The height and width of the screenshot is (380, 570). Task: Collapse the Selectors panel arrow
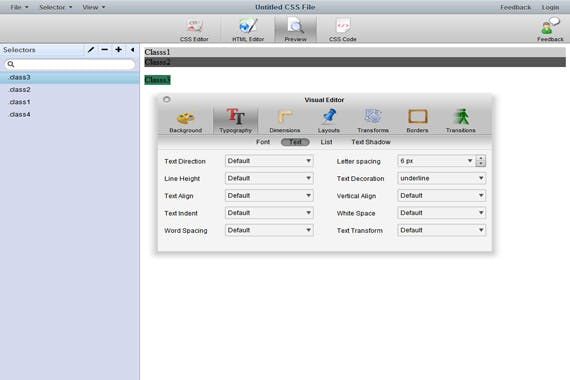132,49
